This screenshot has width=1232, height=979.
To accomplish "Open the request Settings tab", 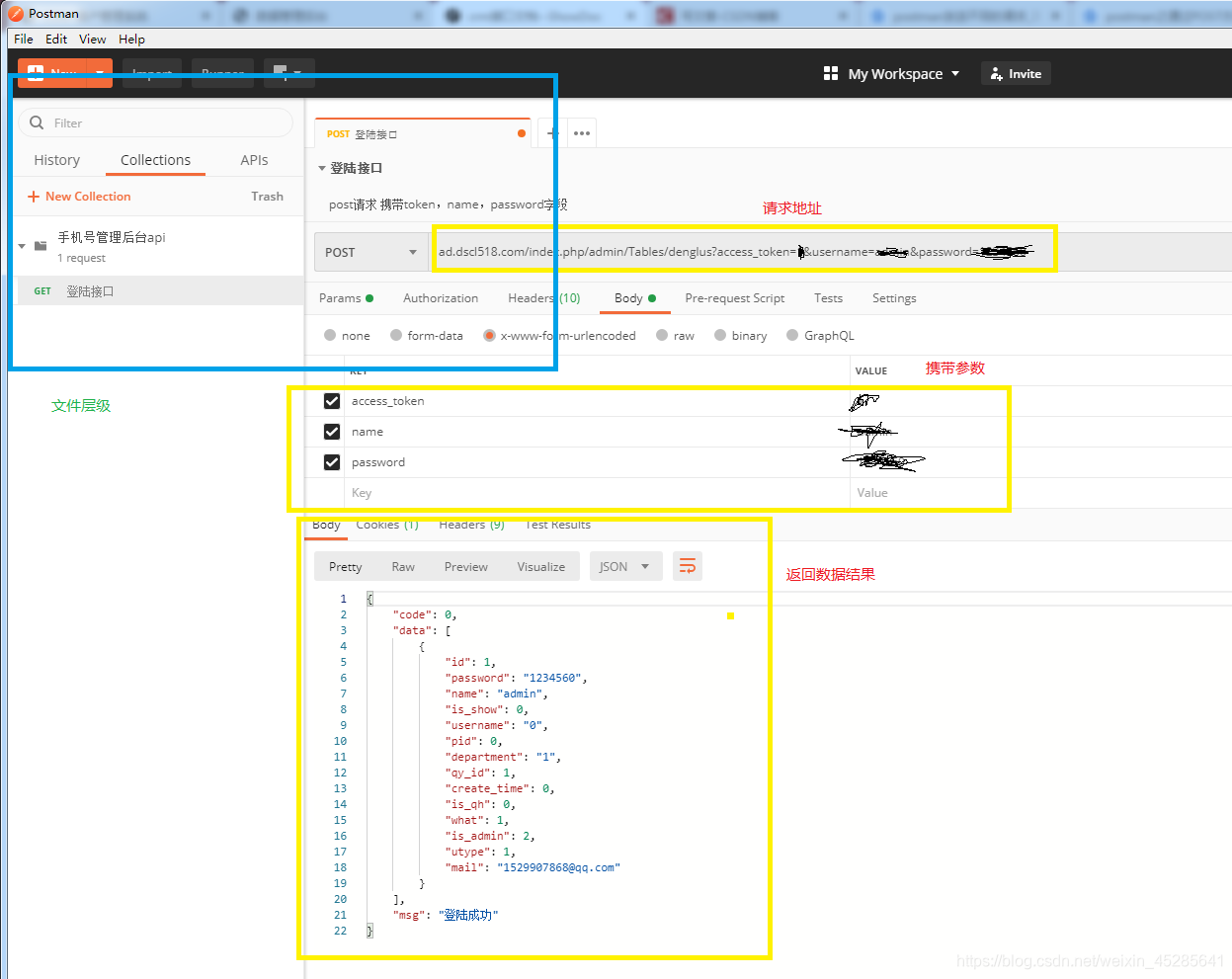I will [894, 297].
